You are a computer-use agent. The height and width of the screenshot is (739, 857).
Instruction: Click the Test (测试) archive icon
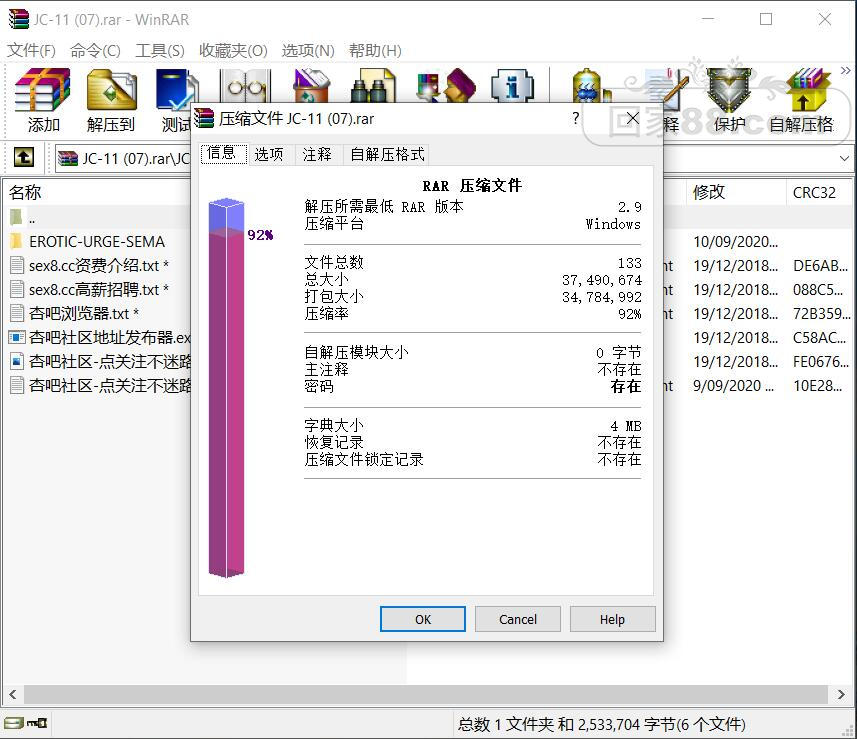click(174, 100)
